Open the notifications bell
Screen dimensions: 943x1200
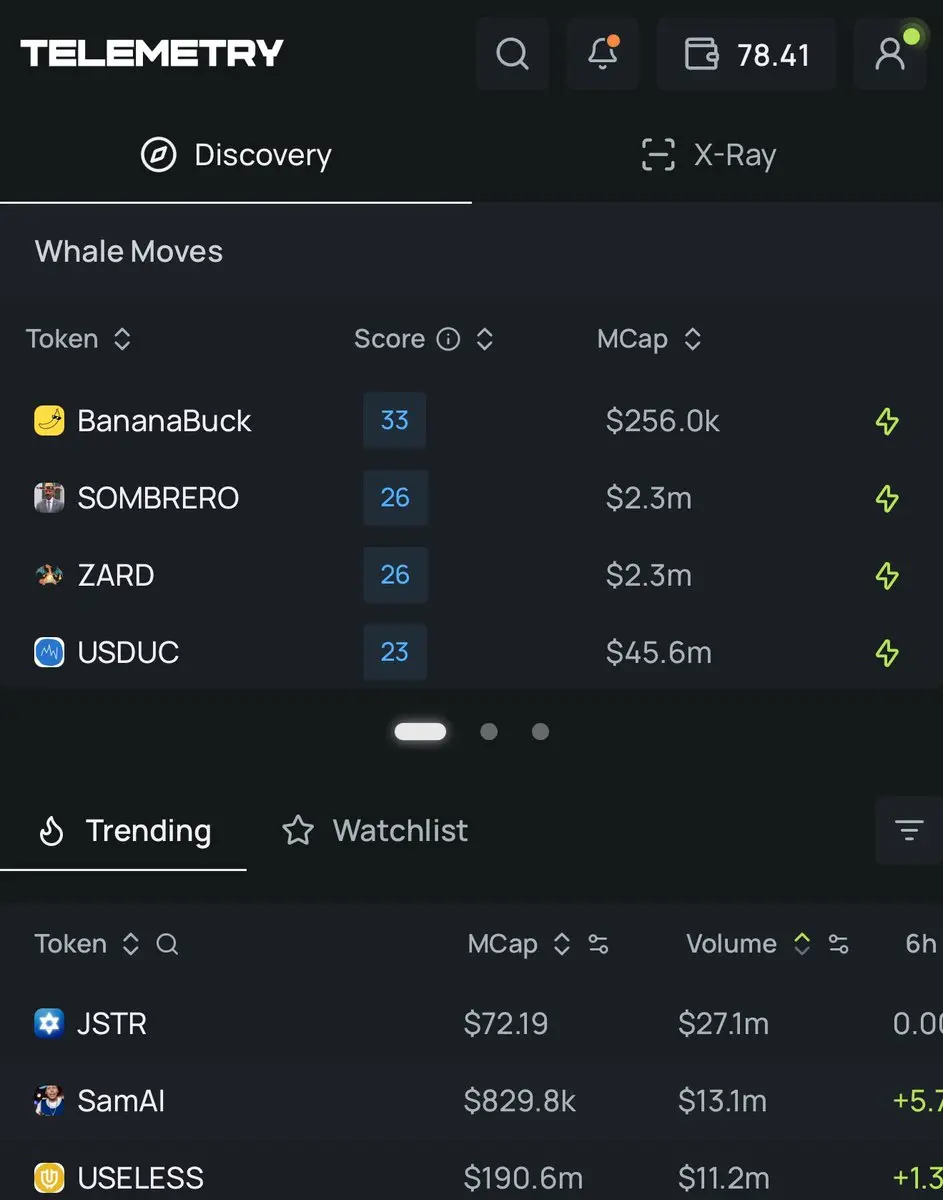pyautogui.click(x=602, y=54)
